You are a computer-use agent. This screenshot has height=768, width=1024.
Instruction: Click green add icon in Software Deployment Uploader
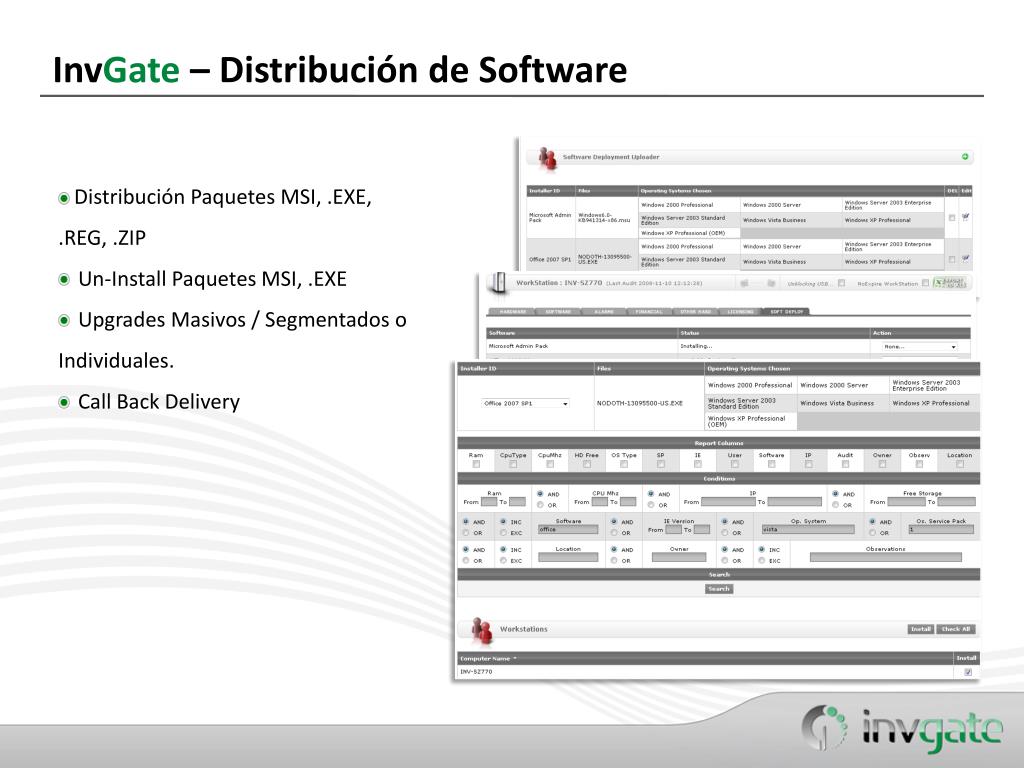click(x=965, y=157)
